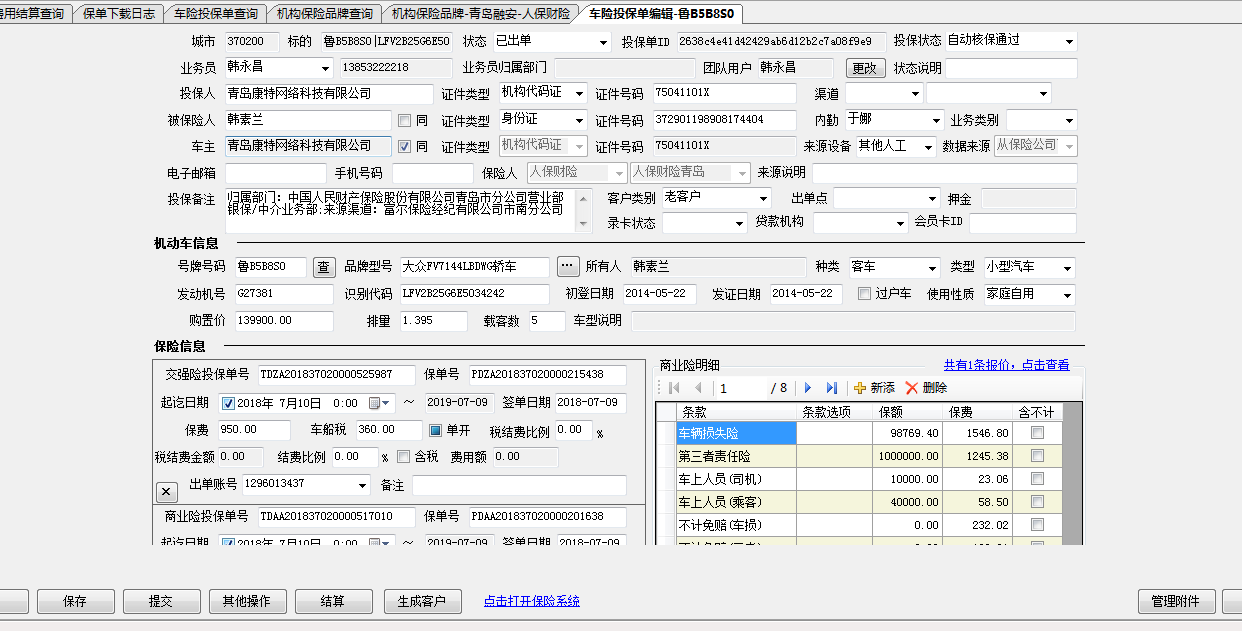Click the 新添 plus icon
Screen dimensions: 1242x631
(859, 388)
